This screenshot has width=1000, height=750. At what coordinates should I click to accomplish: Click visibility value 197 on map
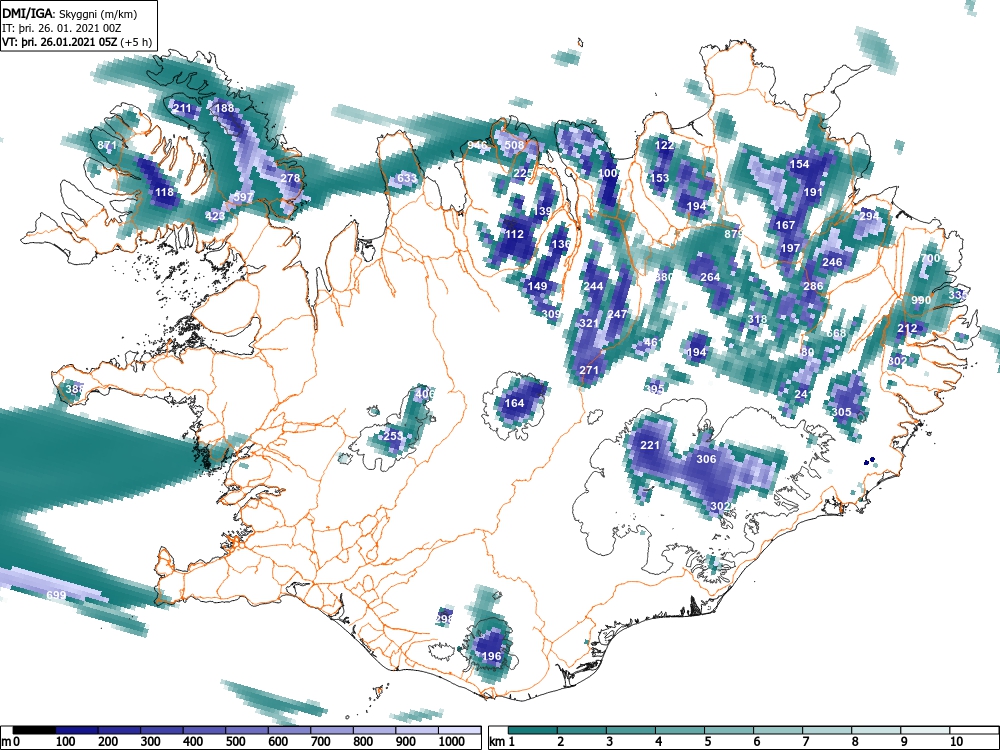coord(790,248)
